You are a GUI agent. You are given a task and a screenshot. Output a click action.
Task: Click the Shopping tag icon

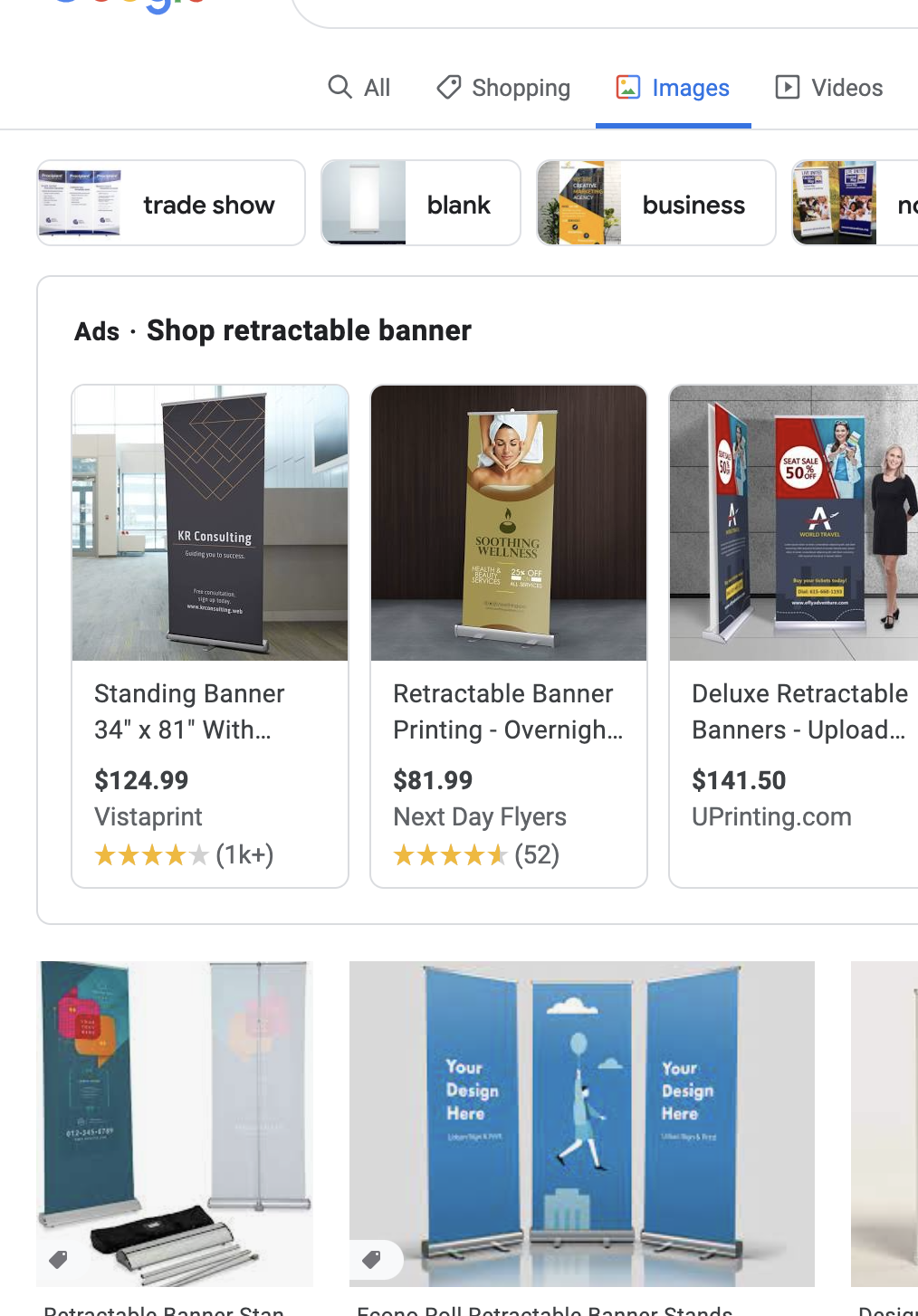[x=449, y=87]
